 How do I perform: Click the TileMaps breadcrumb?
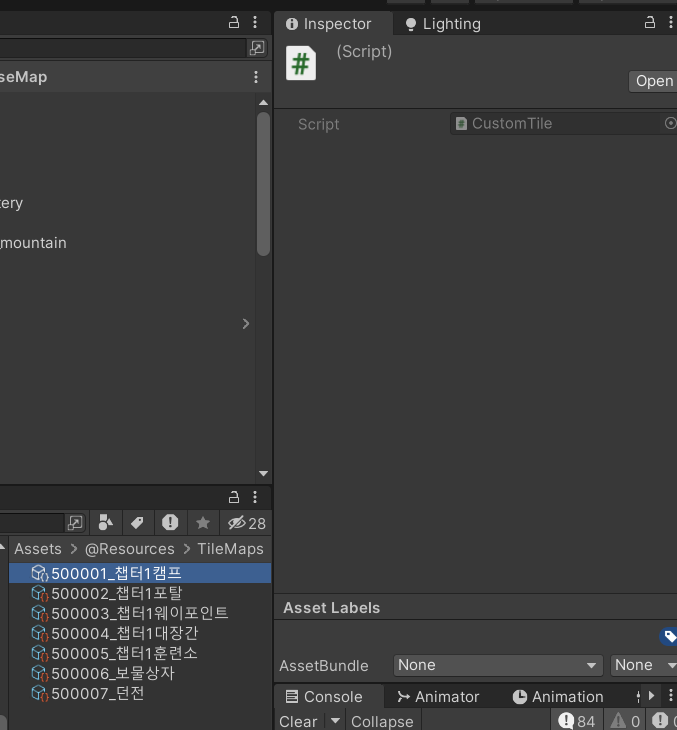230,549
